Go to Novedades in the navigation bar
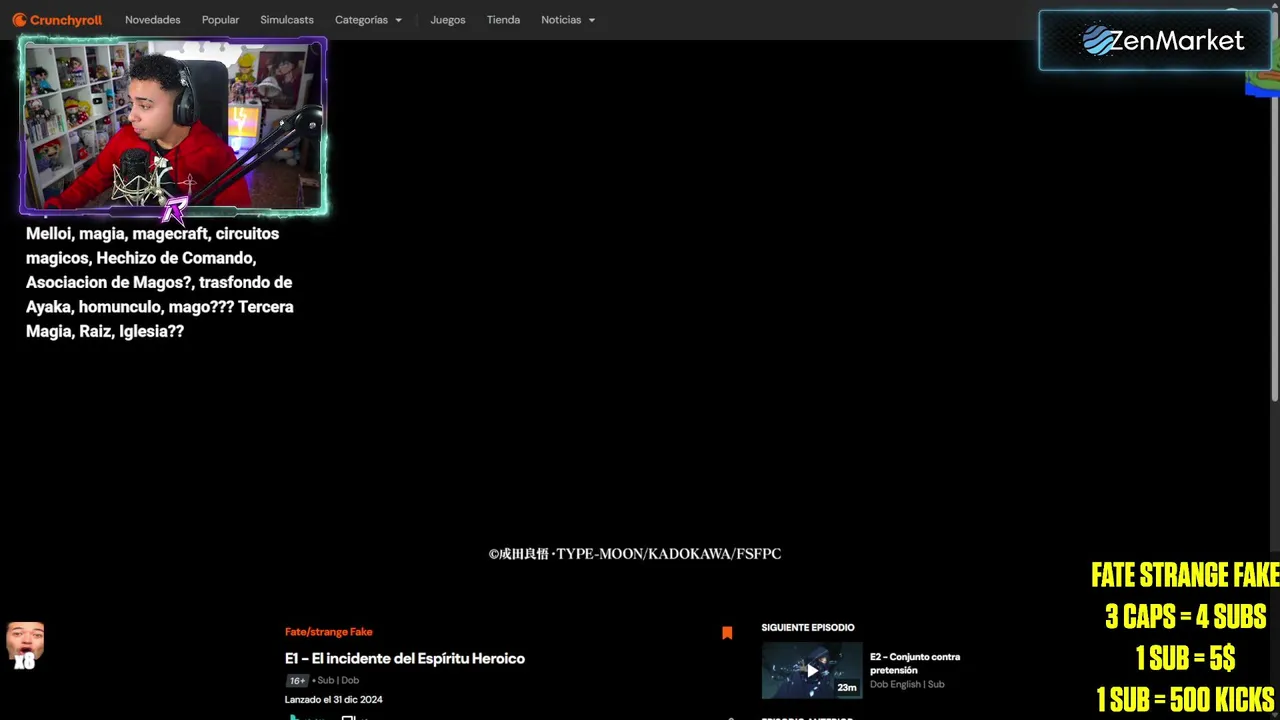The image size is (1280, 720). click(153, 20)
